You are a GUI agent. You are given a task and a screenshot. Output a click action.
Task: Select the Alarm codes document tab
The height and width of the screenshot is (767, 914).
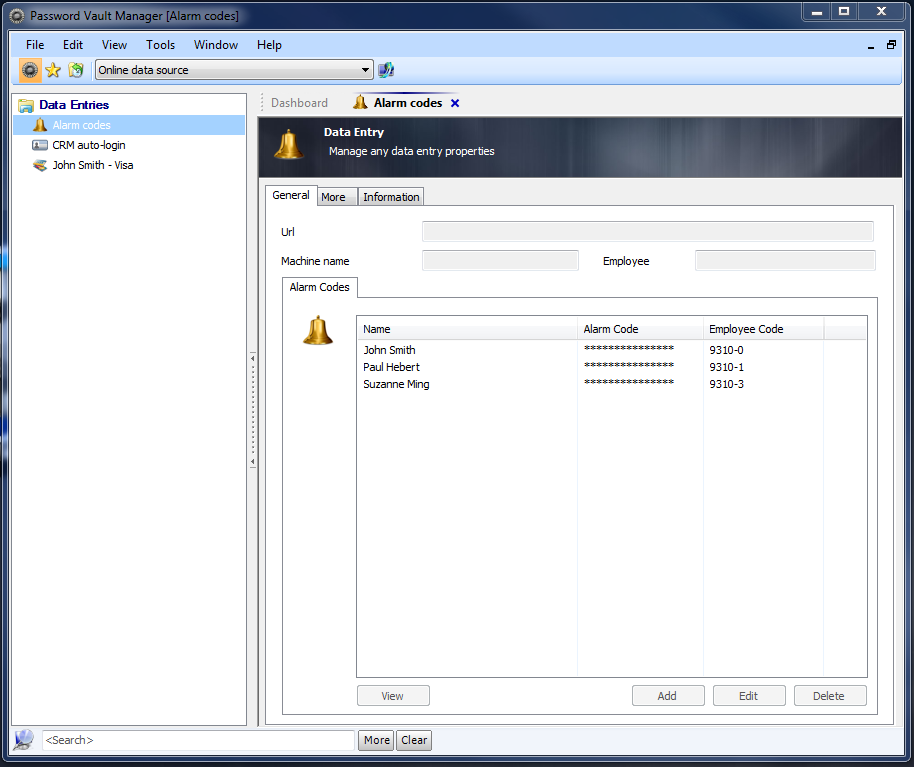tap(407, 103)
